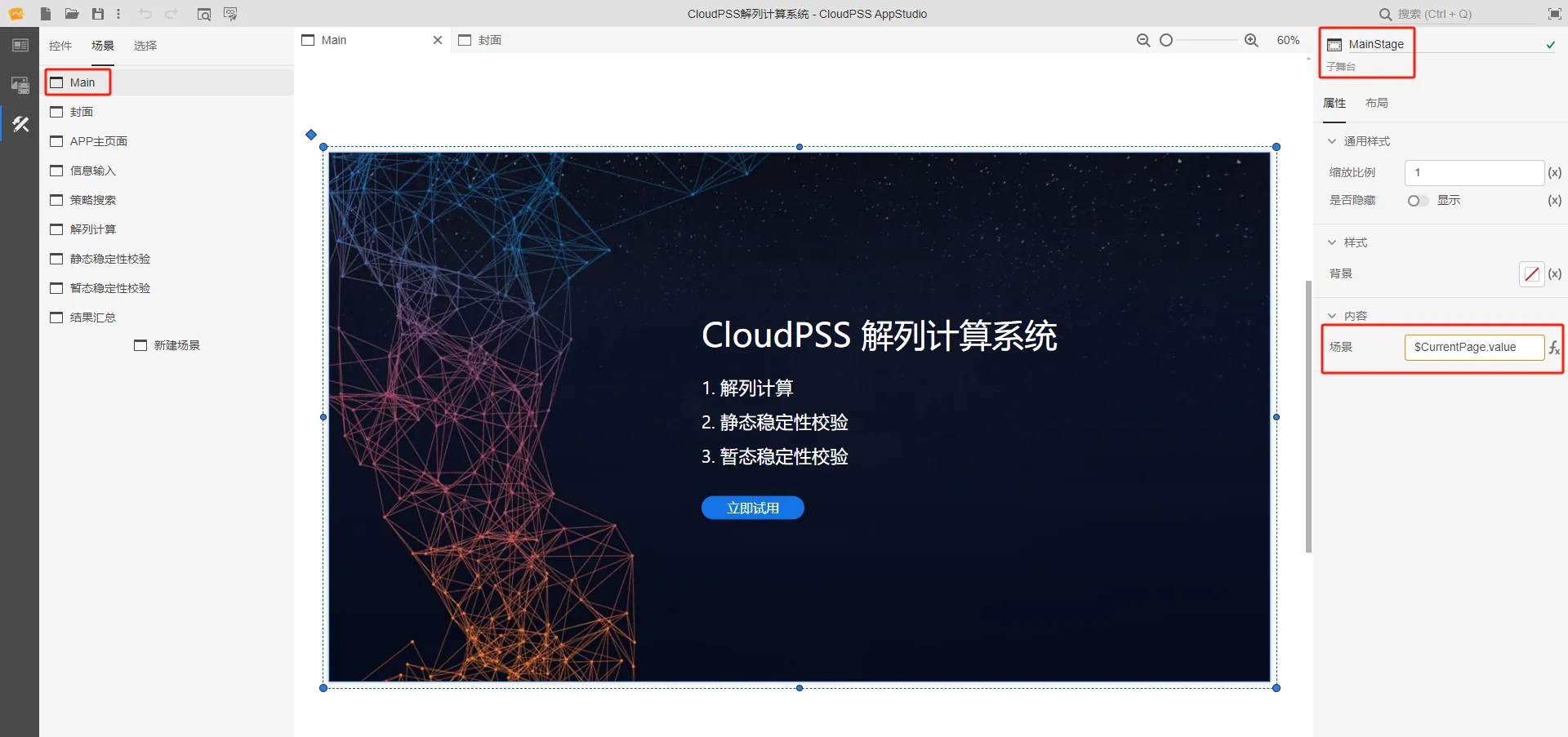The width and height of the screenshot is (1568, 737).
Task: Click the search box (Ctrl + Q)
Action: click(1455, 14)
